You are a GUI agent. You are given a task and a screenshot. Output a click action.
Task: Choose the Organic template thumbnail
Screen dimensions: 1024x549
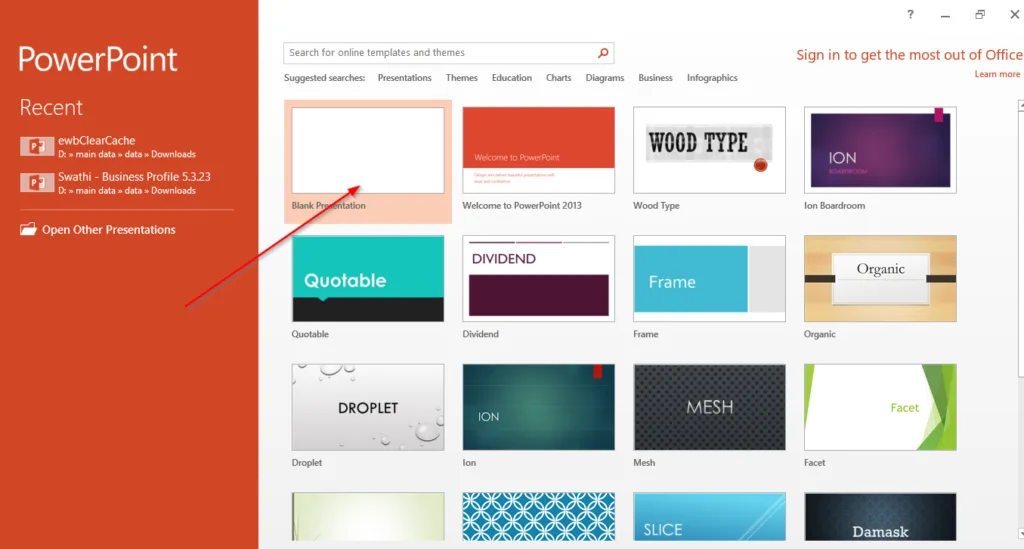(x=880, y=279)
